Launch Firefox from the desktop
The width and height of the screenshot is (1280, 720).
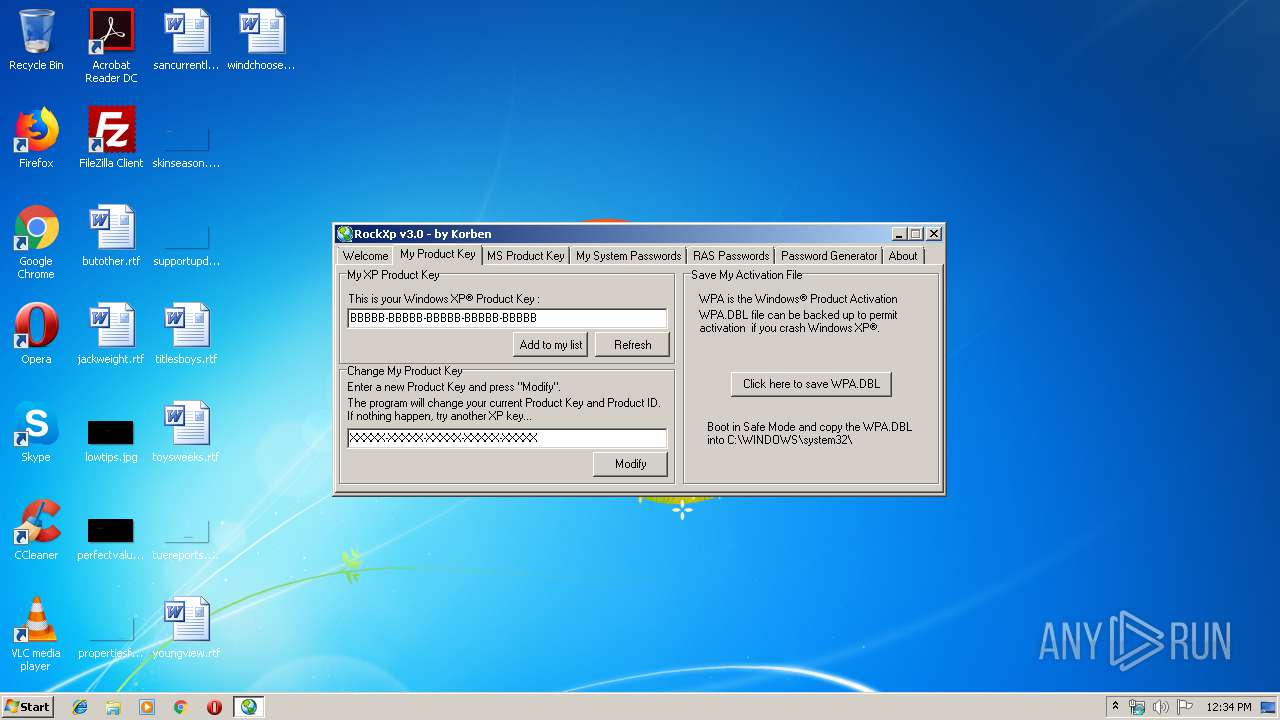click(36, 138)
